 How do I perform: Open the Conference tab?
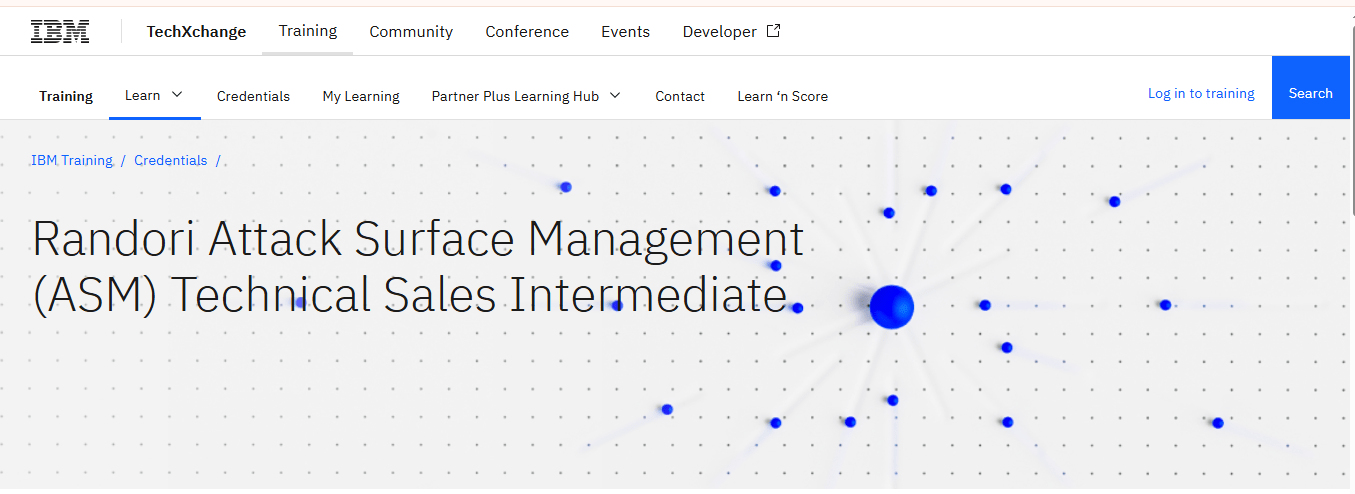(x=527, y=32)
